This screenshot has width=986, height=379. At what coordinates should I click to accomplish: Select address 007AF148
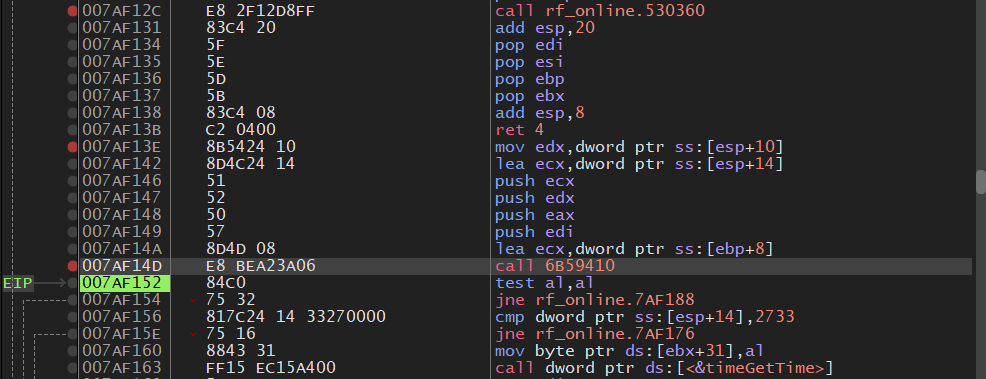tap(122, 215)
